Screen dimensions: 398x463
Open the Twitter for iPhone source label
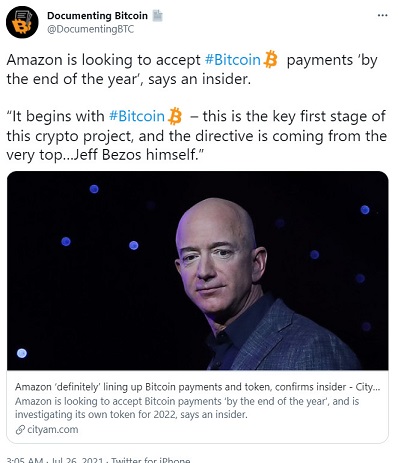click(150, 460)
